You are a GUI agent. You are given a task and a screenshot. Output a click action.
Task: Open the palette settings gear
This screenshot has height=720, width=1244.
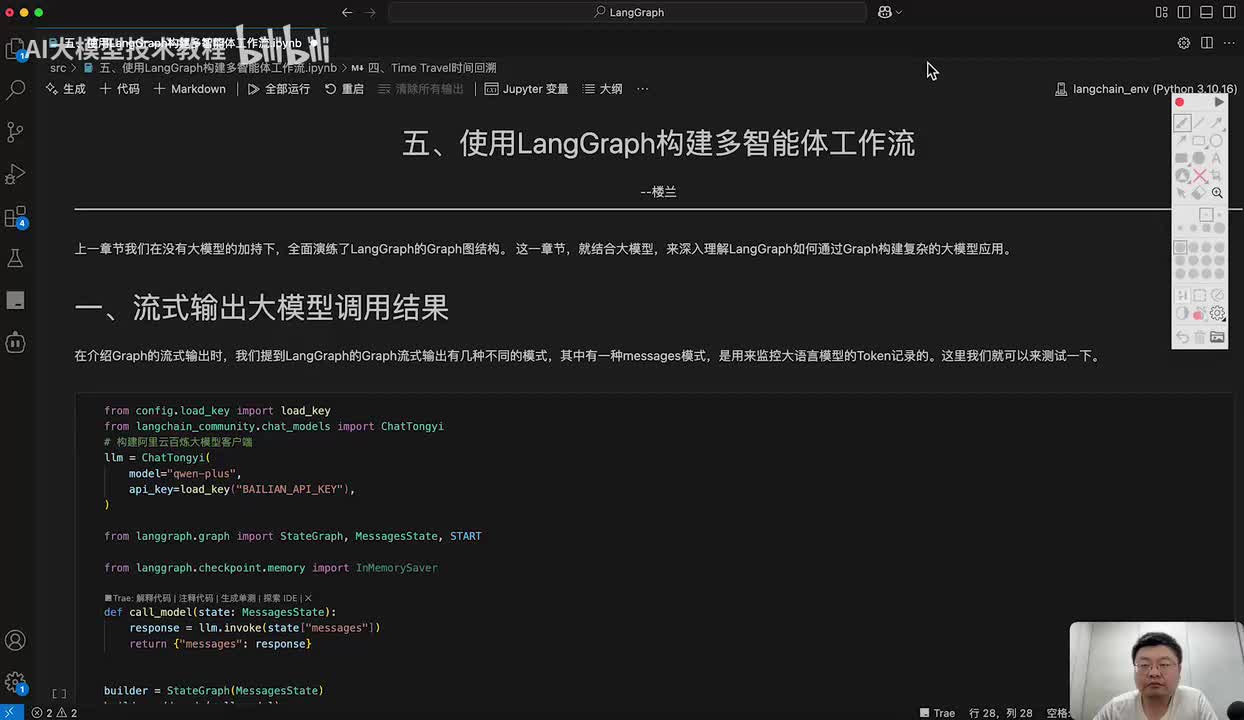(1217, 314)
